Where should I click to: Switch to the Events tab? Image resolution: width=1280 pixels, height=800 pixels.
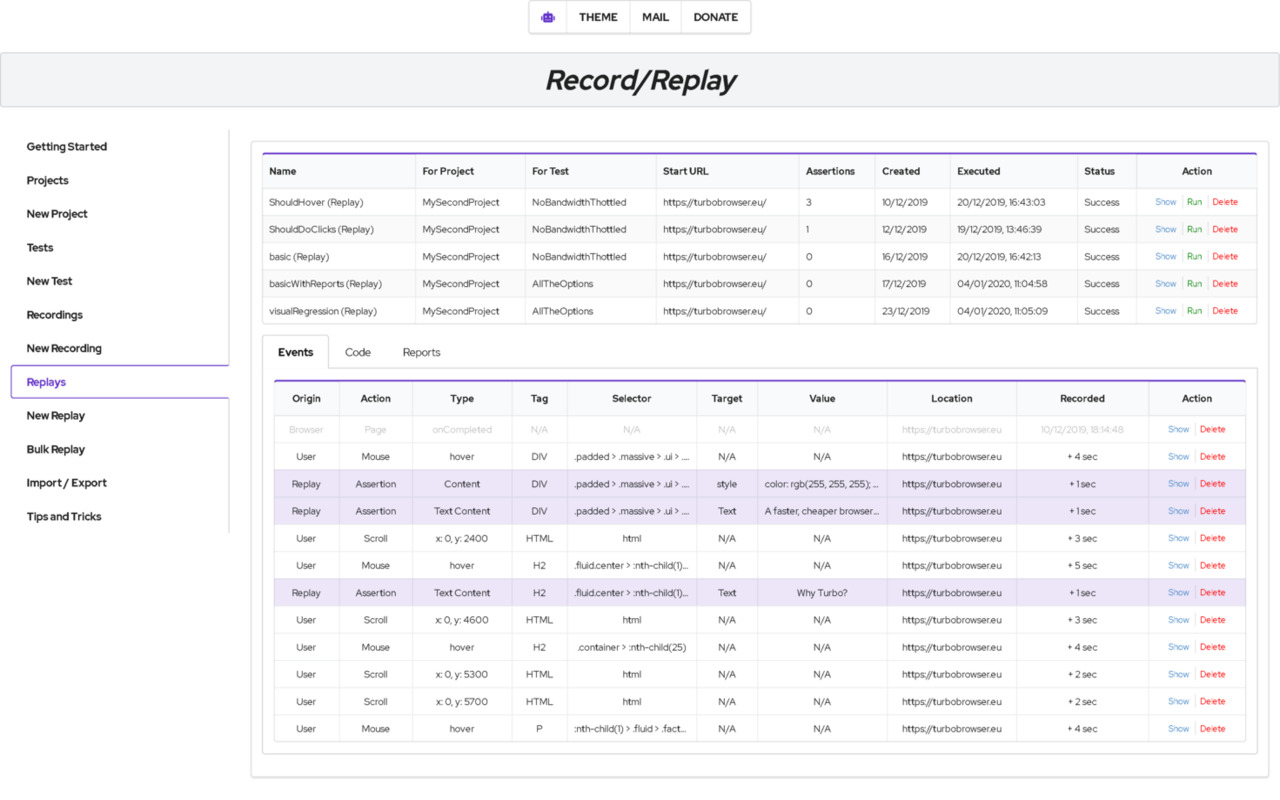point(296,352)
